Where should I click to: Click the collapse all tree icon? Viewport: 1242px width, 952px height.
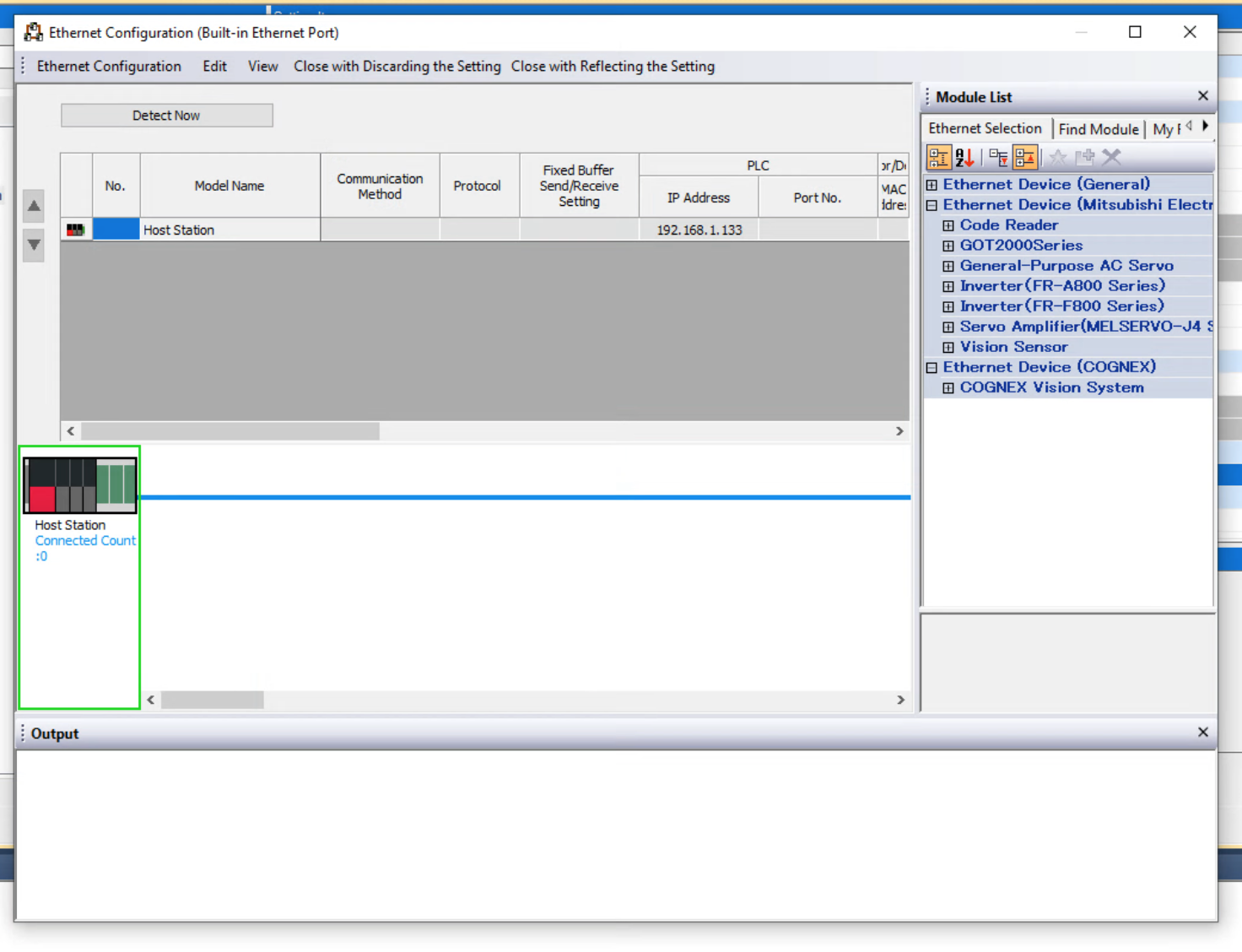[1025, 157]
